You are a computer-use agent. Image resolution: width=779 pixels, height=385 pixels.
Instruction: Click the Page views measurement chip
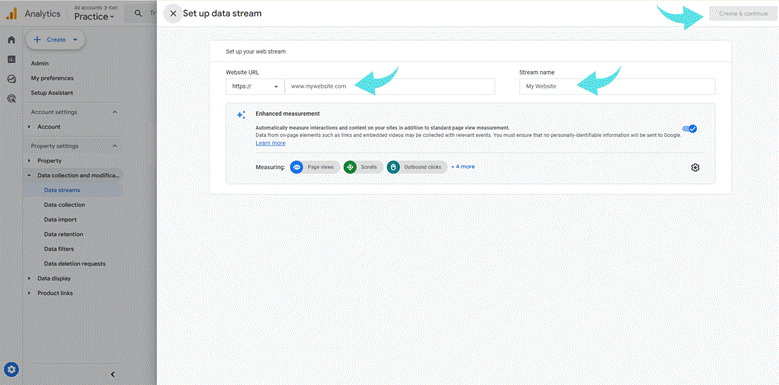click(315, 167)
